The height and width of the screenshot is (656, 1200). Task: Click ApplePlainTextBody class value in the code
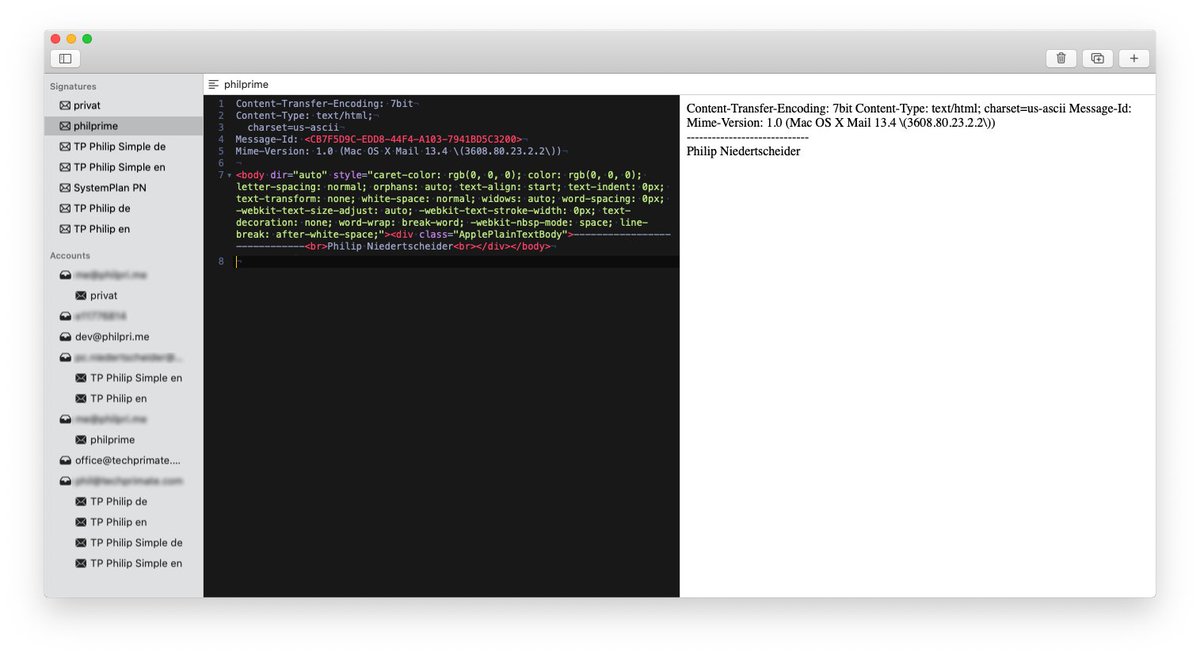click(x=511, y=234)
